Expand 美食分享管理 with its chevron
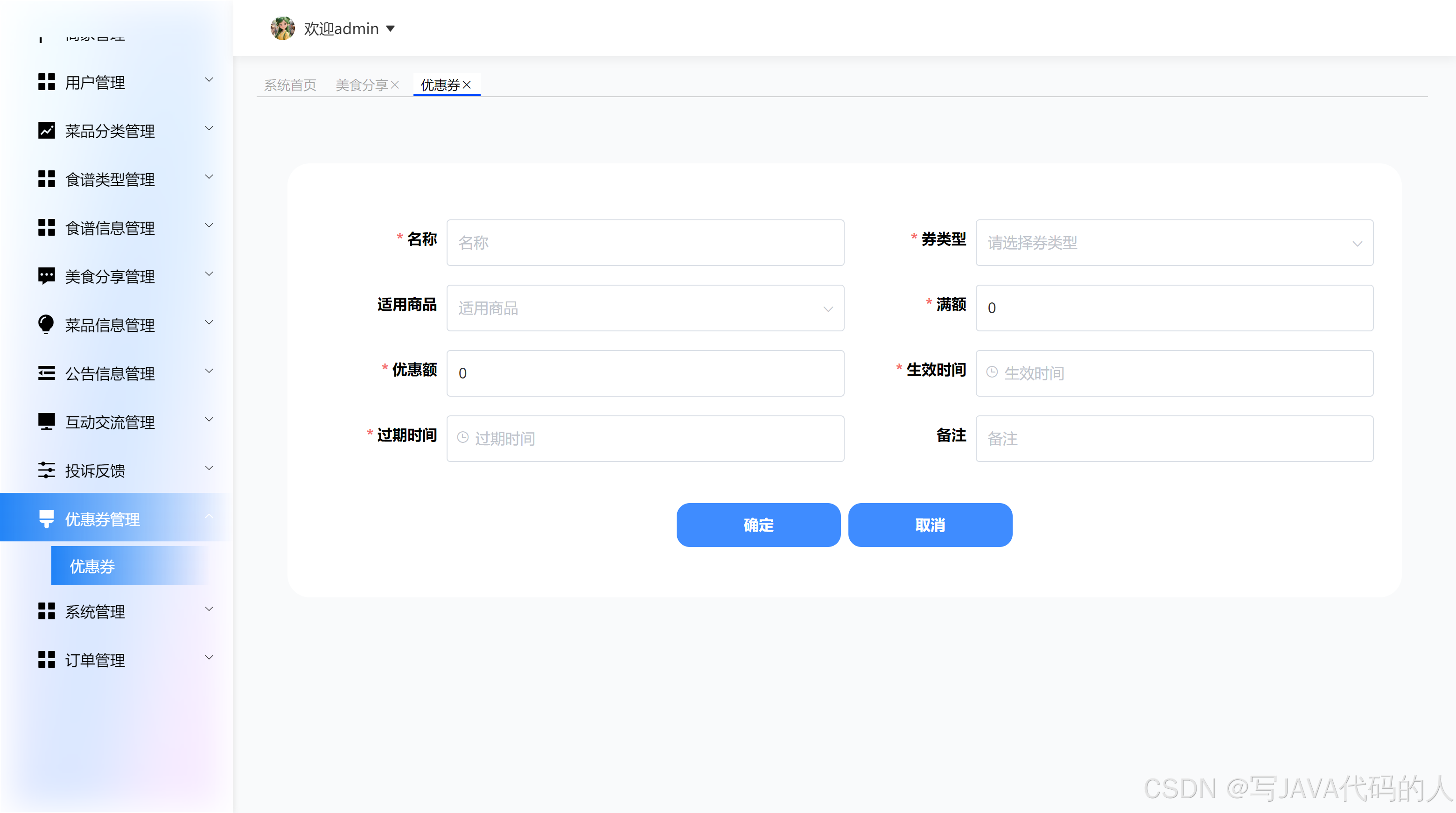 coord(209,274)
